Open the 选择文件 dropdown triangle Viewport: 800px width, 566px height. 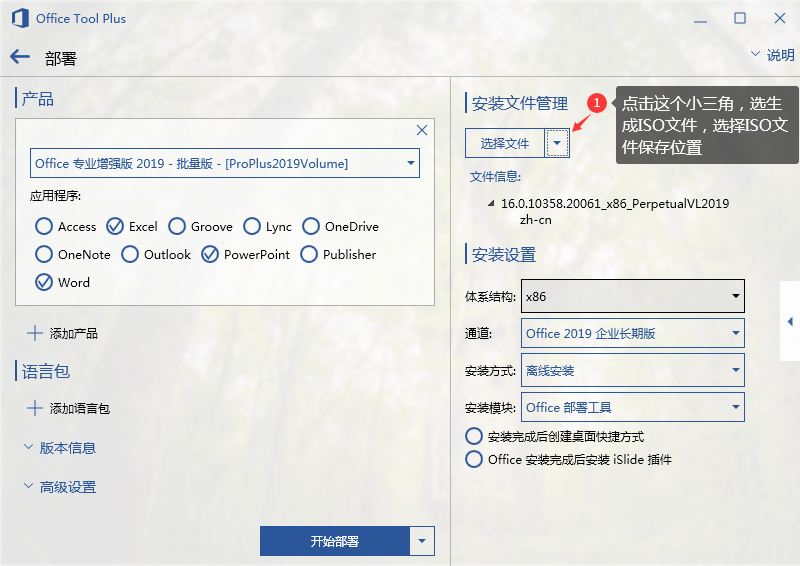(x=557, y=143)
